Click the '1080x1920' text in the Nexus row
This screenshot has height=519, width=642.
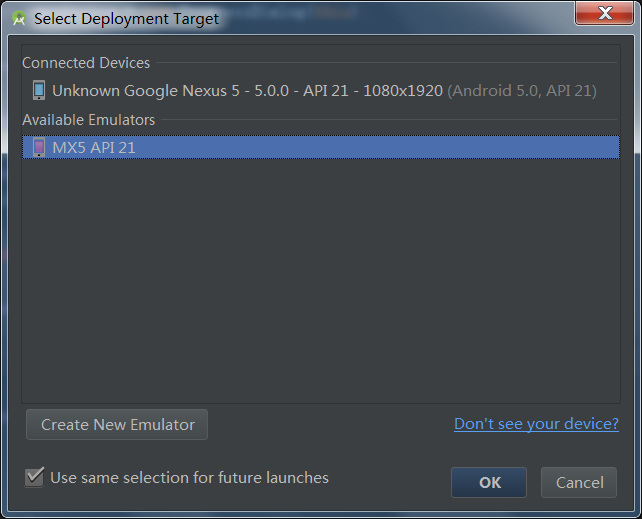click(403, 91)
